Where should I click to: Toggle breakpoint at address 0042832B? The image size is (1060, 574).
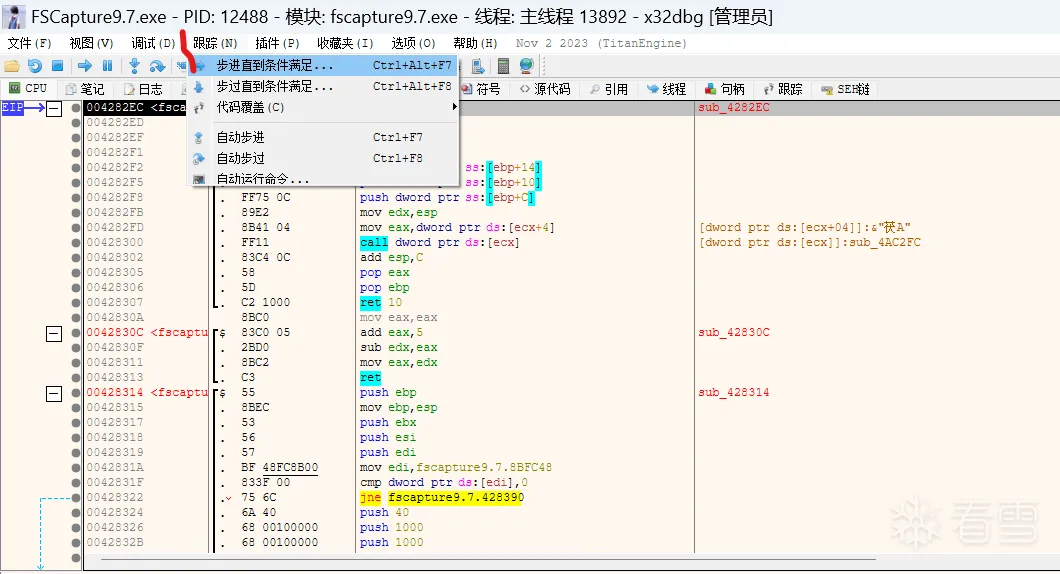point(76,542)
